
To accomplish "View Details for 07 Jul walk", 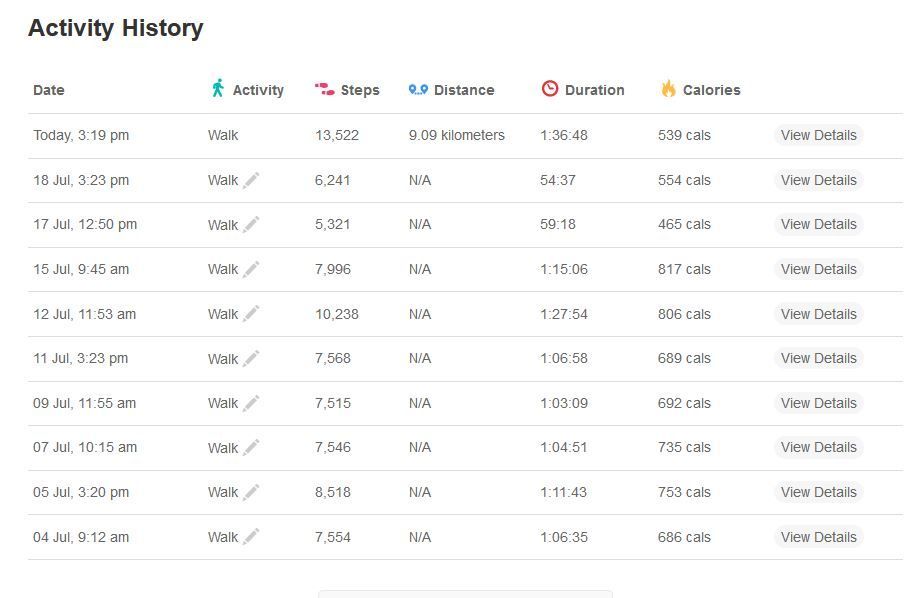I will tap(818, 447).
